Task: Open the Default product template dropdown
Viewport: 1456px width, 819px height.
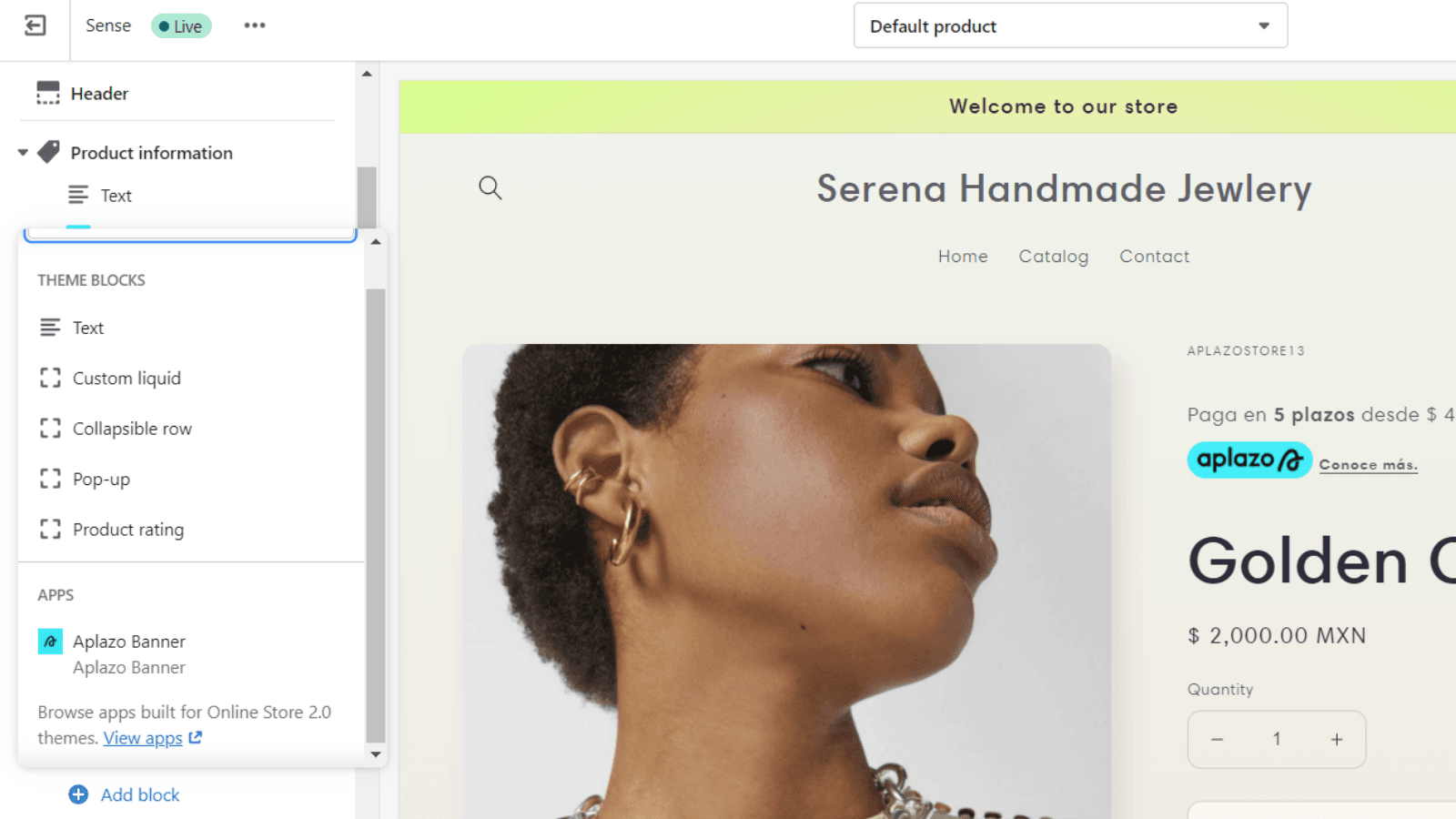Action: (x=1070, y=26)
